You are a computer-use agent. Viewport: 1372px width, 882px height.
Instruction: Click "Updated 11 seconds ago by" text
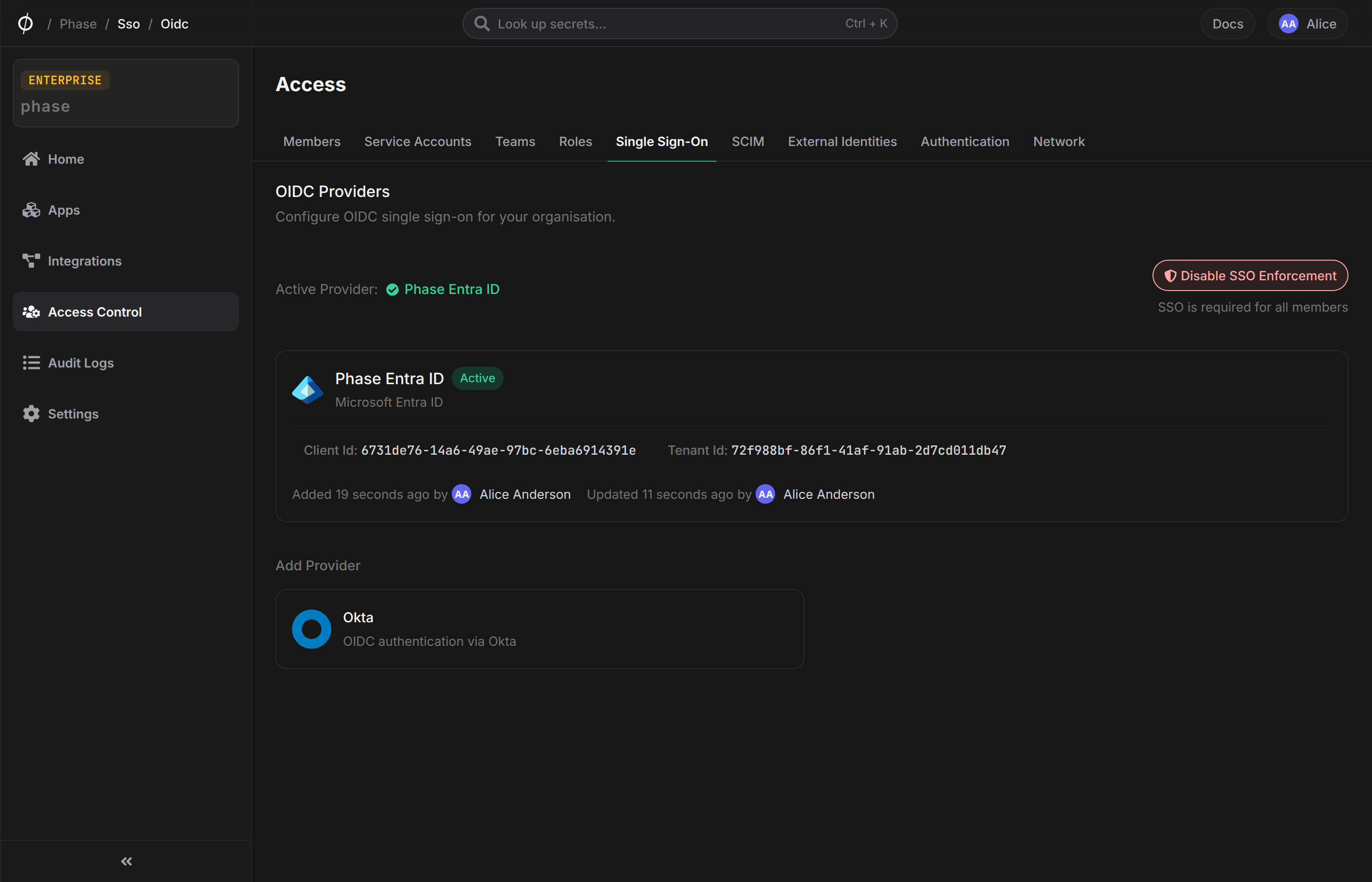click(668, 494)
